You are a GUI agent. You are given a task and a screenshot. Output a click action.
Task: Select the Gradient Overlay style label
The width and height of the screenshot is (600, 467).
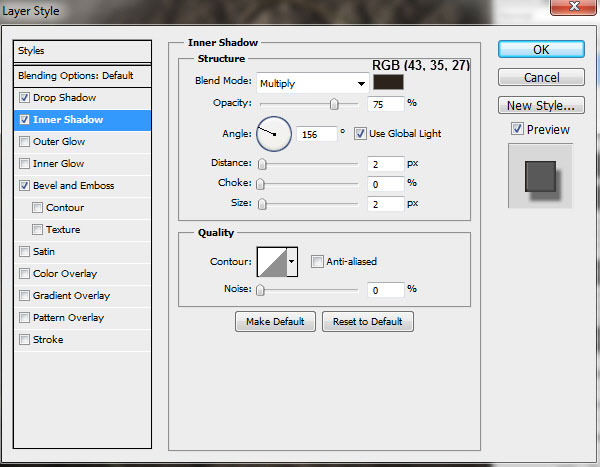tap(71, 296)
